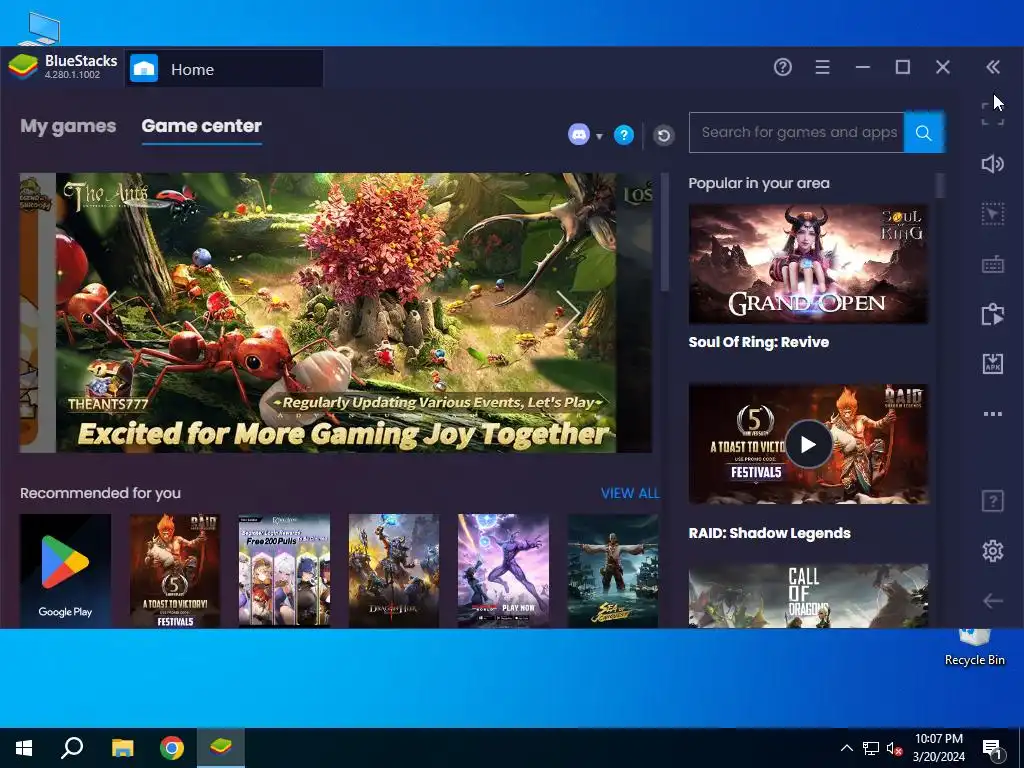The height and width of the screenshot is (768, 1024).
Task: Open the Windows Start menu
Action: tap(24, 748)
